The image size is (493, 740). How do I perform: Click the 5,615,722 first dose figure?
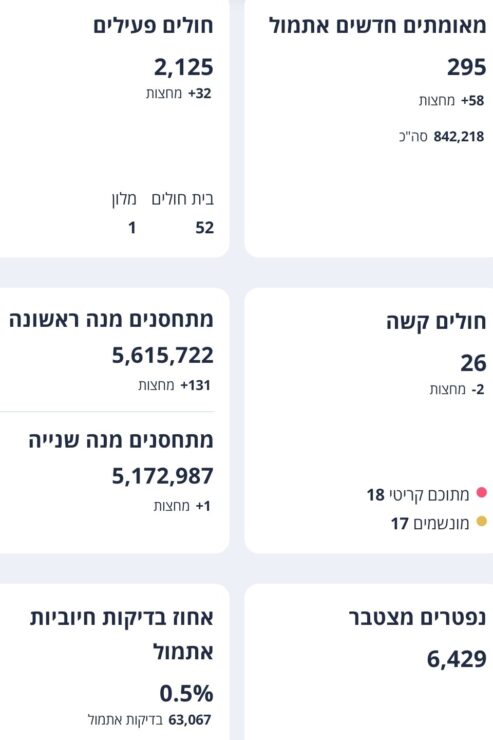click(x=163, y=355)
